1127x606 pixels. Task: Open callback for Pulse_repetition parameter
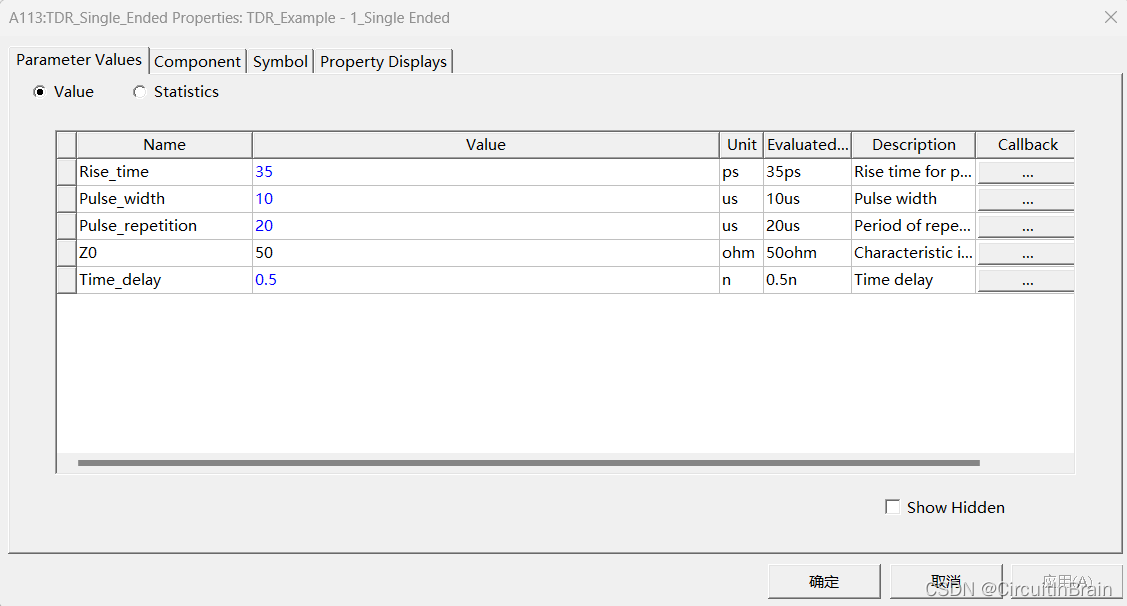[1026, 226]
